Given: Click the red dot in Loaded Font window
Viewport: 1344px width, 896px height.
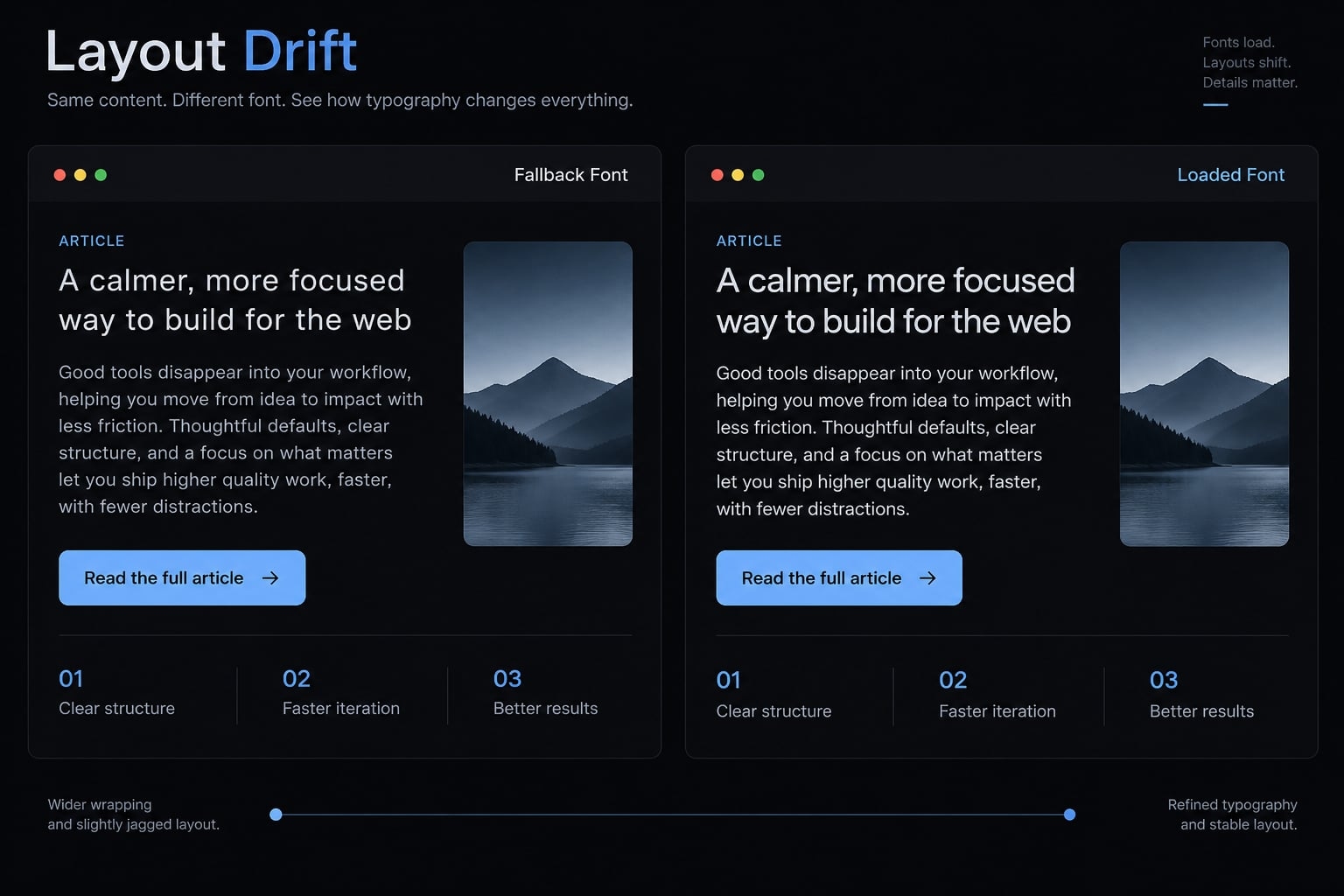Looking at the screenshot, I should click(x=717, y=175).
